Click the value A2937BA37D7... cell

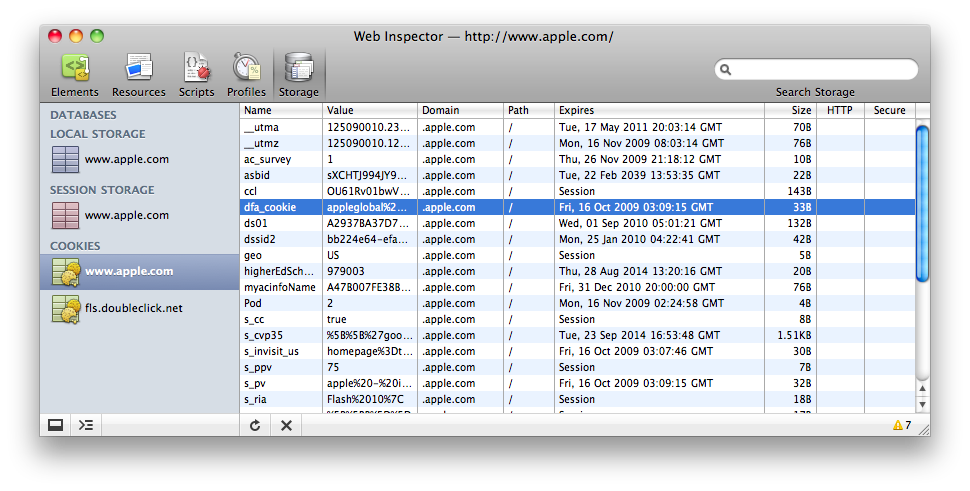tap(370, 223)
